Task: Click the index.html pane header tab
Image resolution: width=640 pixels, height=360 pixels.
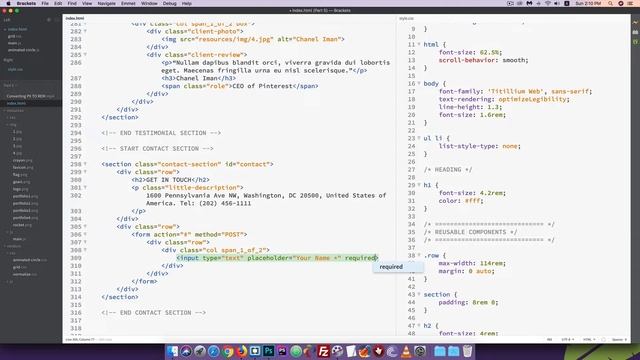Action: click(x=75, y=18)
